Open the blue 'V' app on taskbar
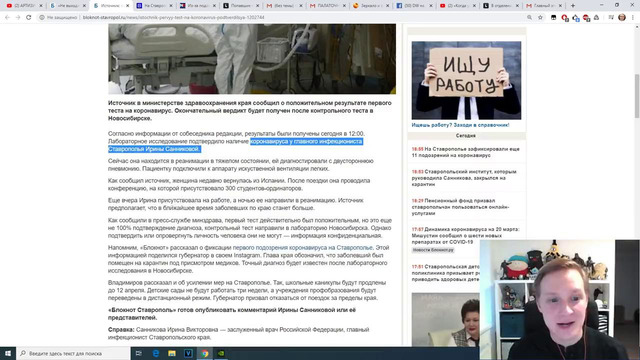This screenshot has height=360, width=640. (188, 353)
